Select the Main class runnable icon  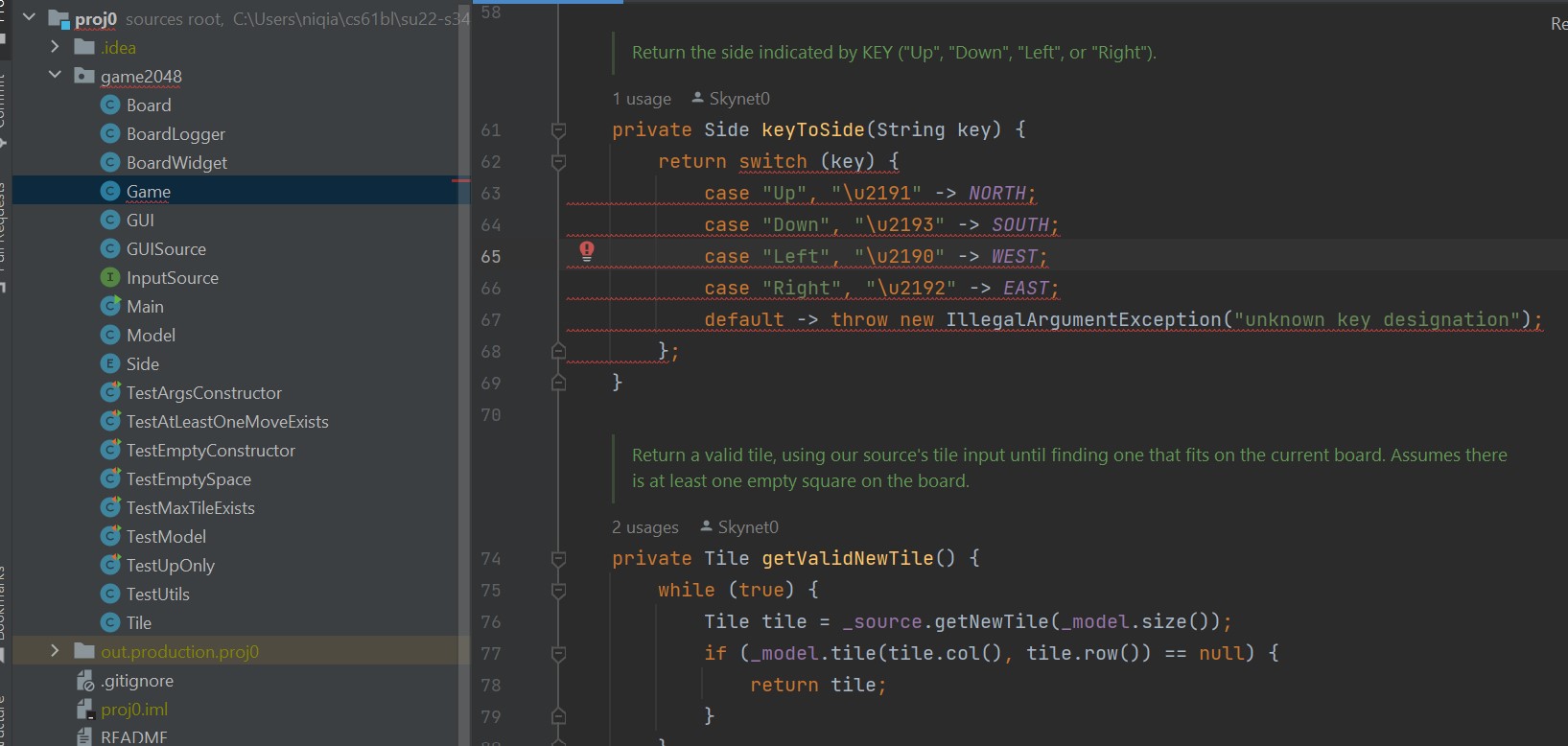[x=110, y=307]
